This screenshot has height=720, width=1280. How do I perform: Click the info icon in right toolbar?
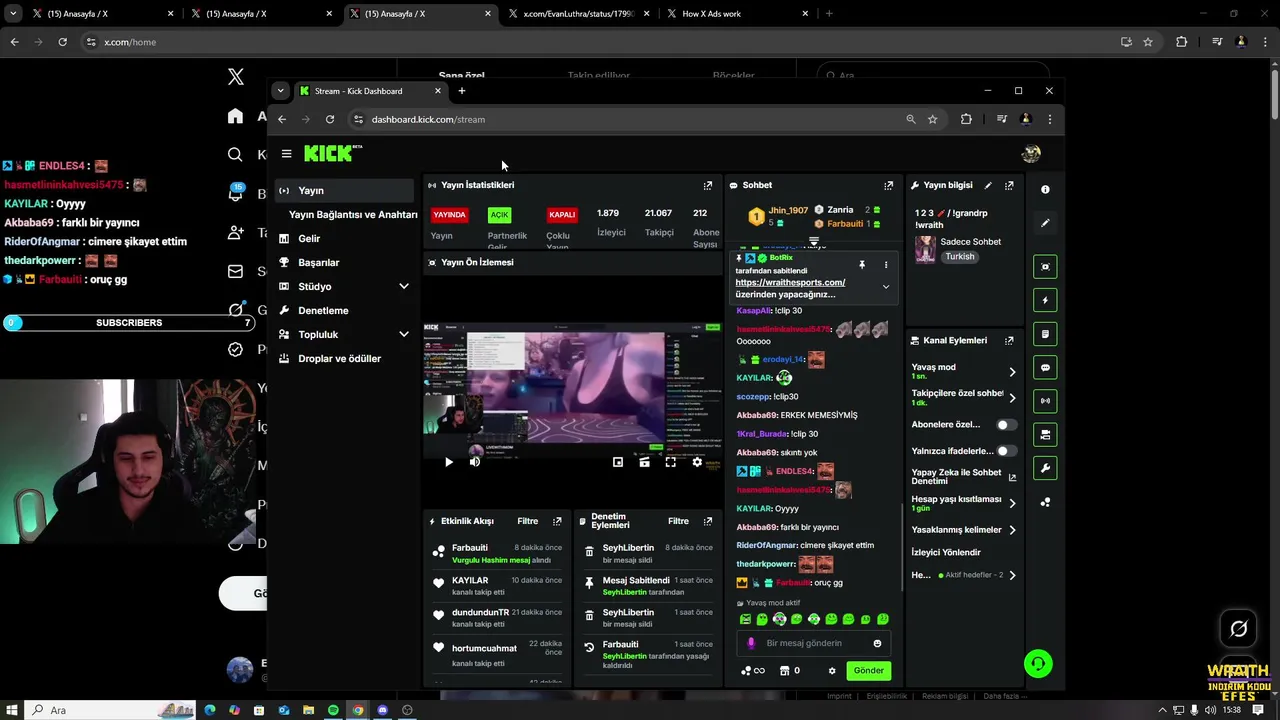pos(1045,189)
